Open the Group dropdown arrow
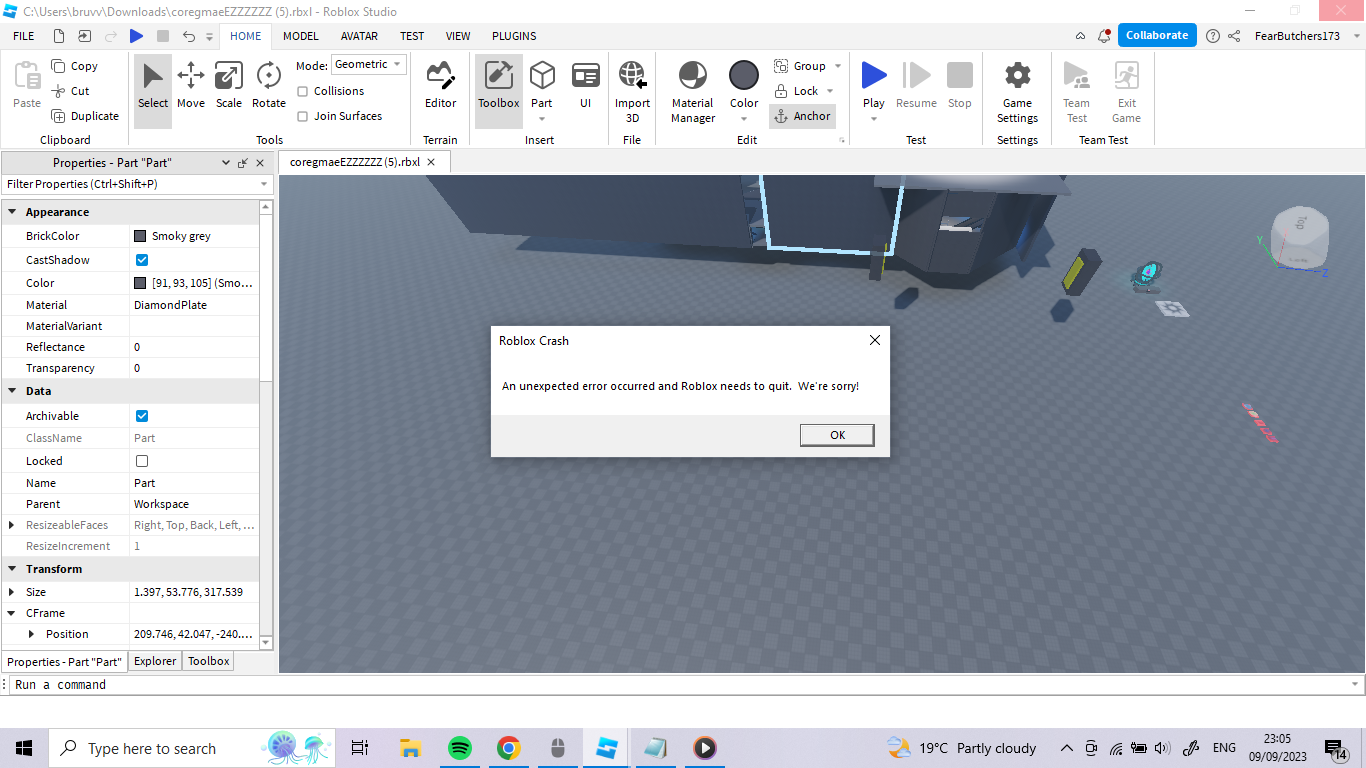 [x=838, y=66]
